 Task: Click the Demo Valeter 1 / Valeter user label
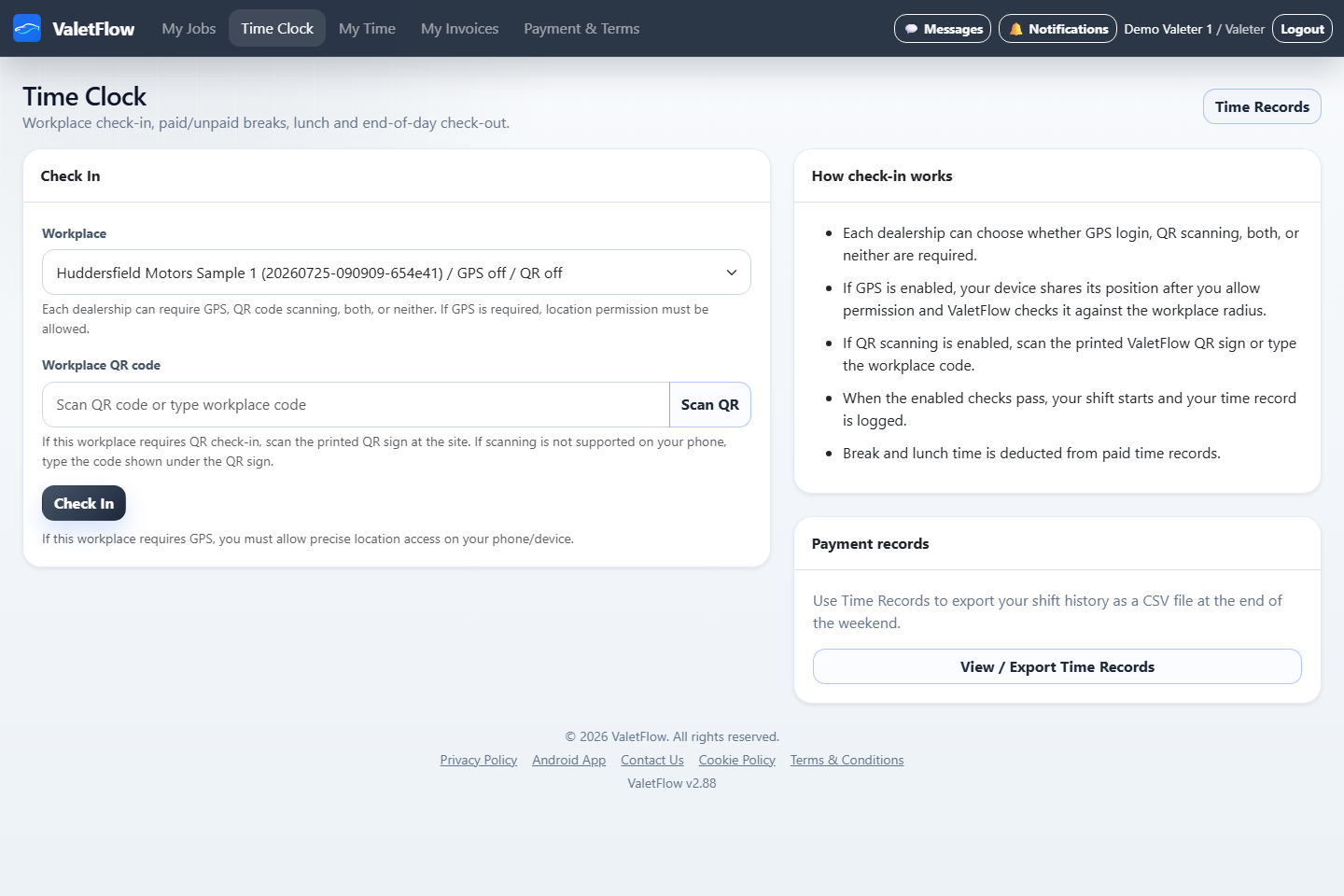1194,29
